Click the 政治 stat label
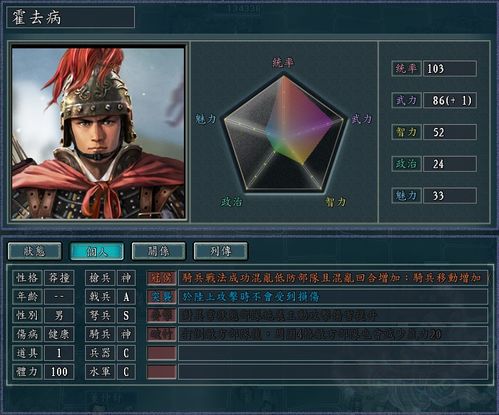The height and width of the screenshot is (415, 499). (406, 164)
